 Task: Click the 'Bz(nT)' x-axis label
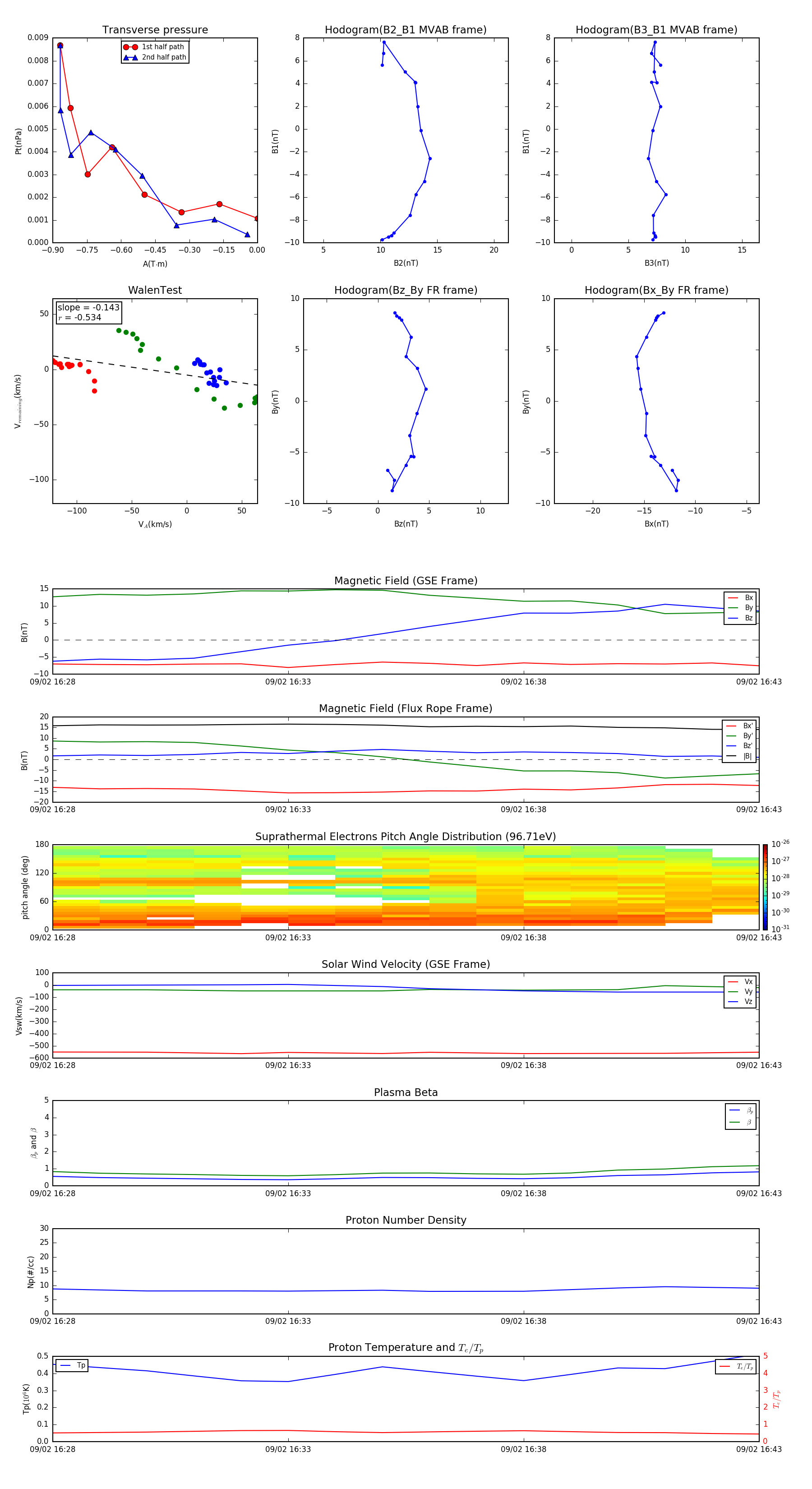[x=406, y=524]
